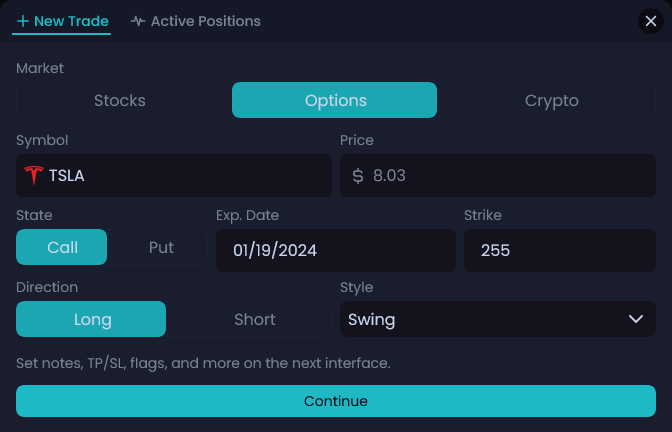
Task: Select the Call state option
Action: (x=62, y=247)
